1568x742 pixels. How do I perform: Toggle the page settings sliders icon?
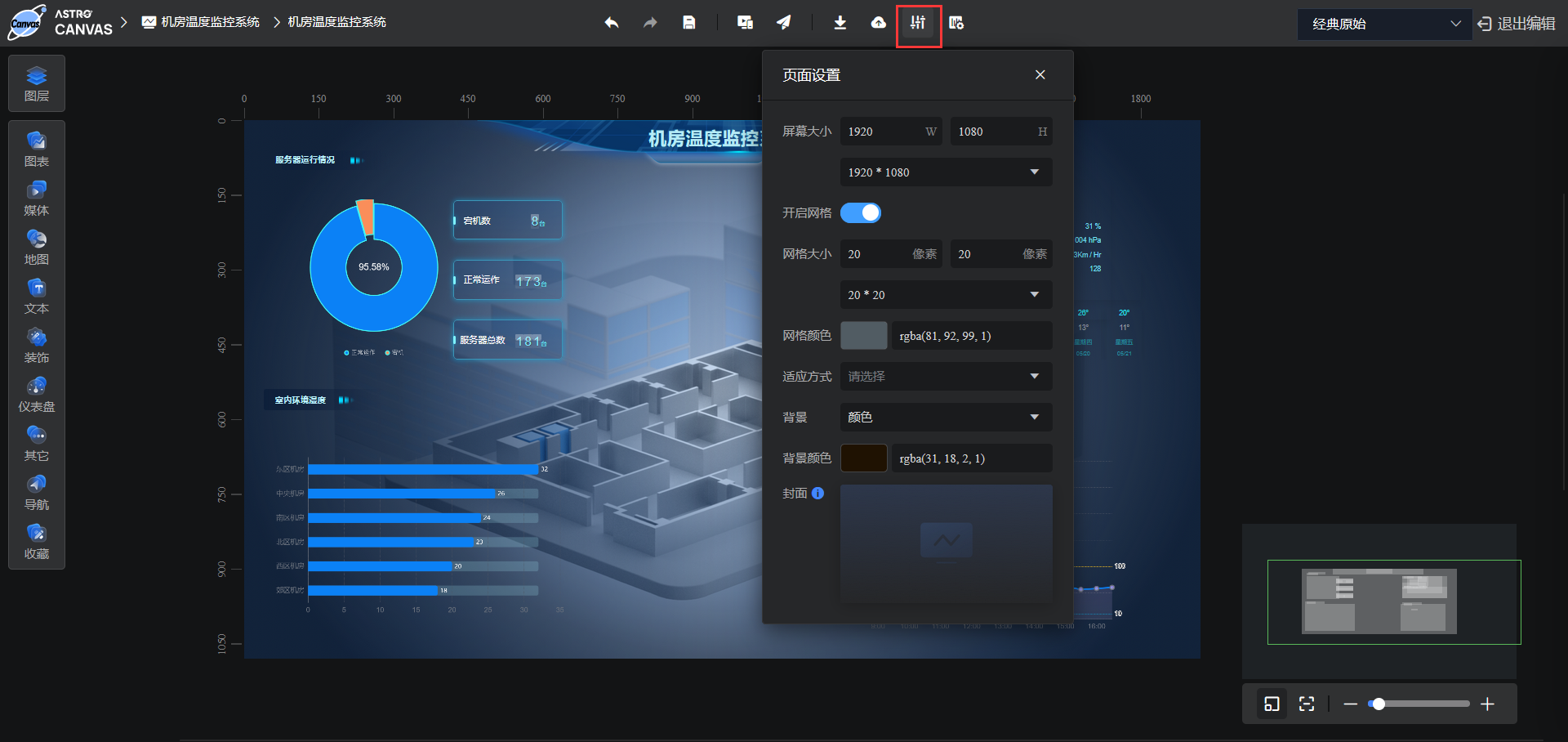pyautogui.click(x=919, y=24)
